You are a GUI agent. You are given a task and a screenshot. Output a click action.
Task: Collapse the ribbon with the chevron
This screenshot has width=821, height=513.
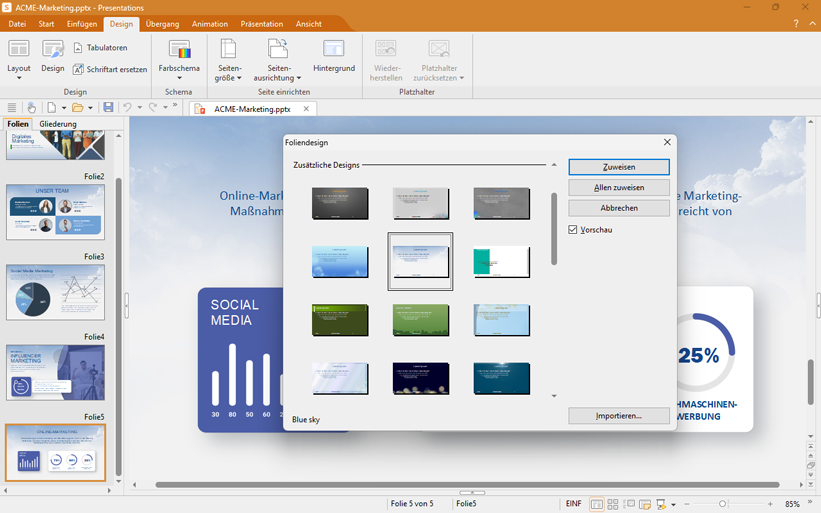coord(813,24)
